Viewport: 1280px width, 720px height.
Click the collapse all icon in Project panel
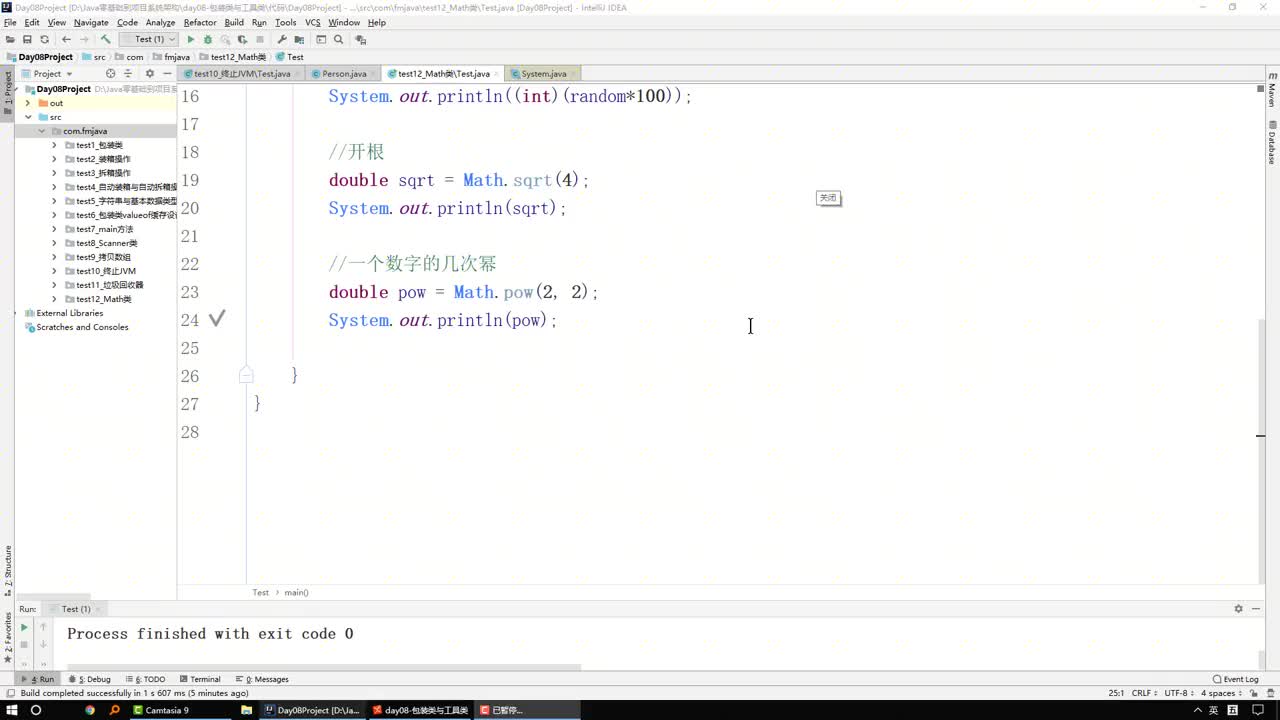coord(128,74)
